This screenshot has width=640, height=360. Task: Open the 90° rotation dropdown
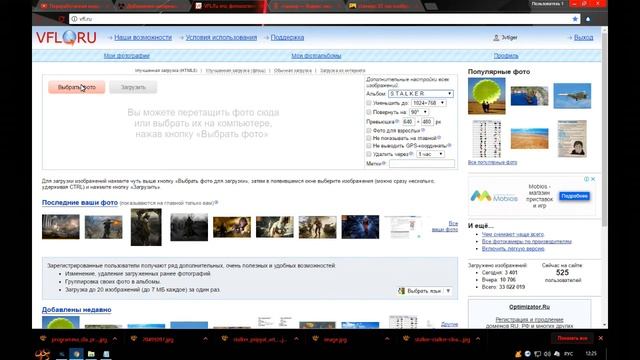(x=419, y=112)
